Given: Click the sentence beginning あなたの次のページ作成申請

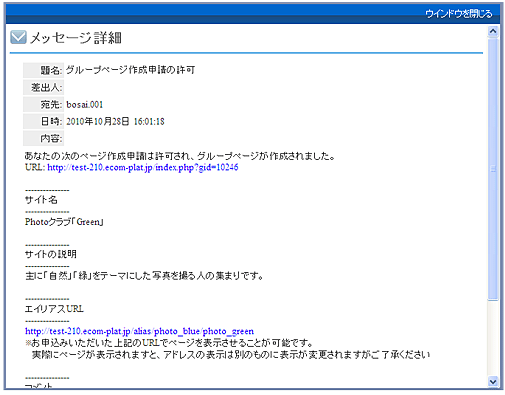Looking at the screenshot, I should [180, 156].
